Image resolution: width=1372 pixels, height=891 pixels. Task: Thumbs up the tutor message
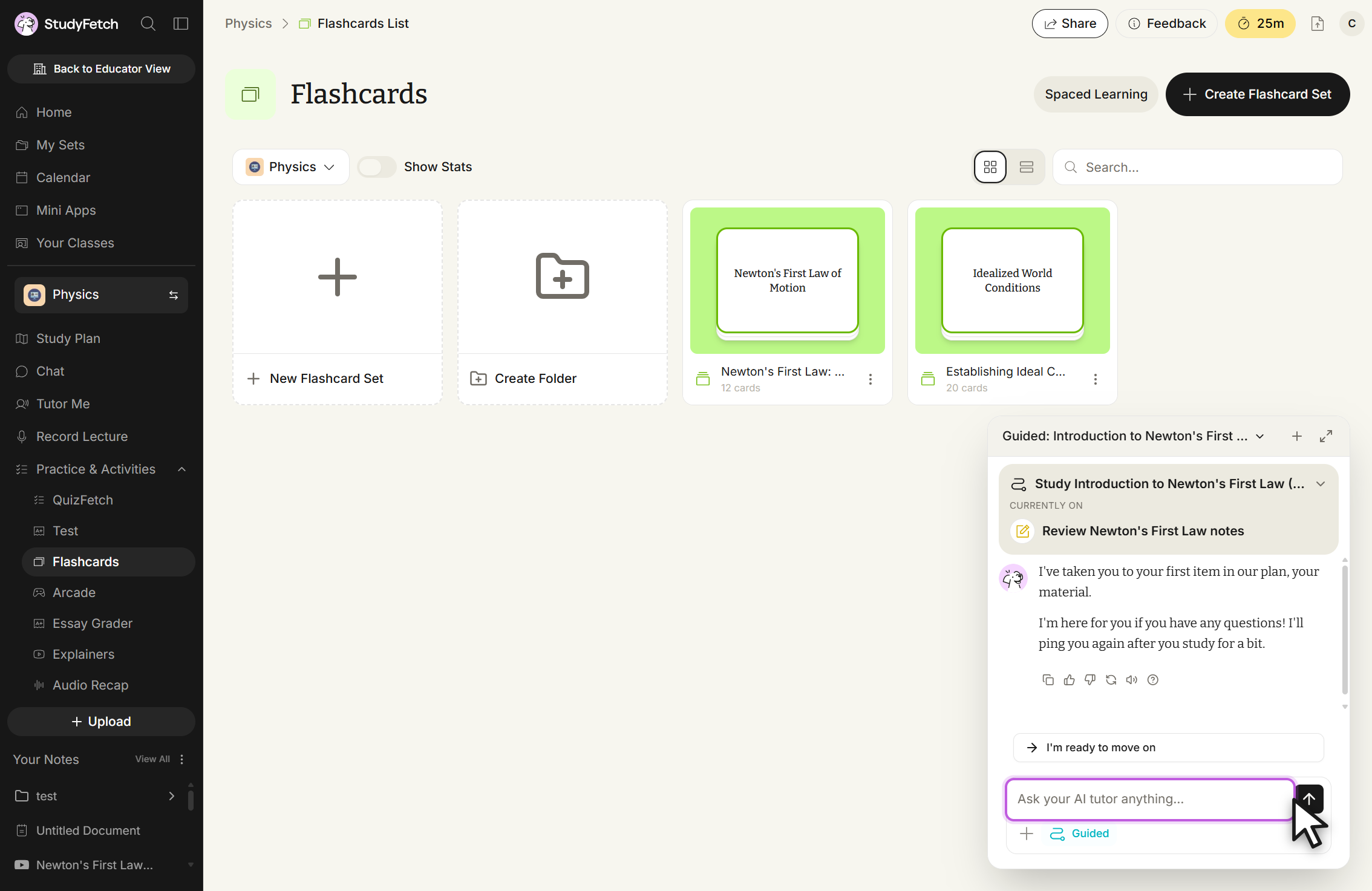pyautogui.click(x=1070, y=680)
